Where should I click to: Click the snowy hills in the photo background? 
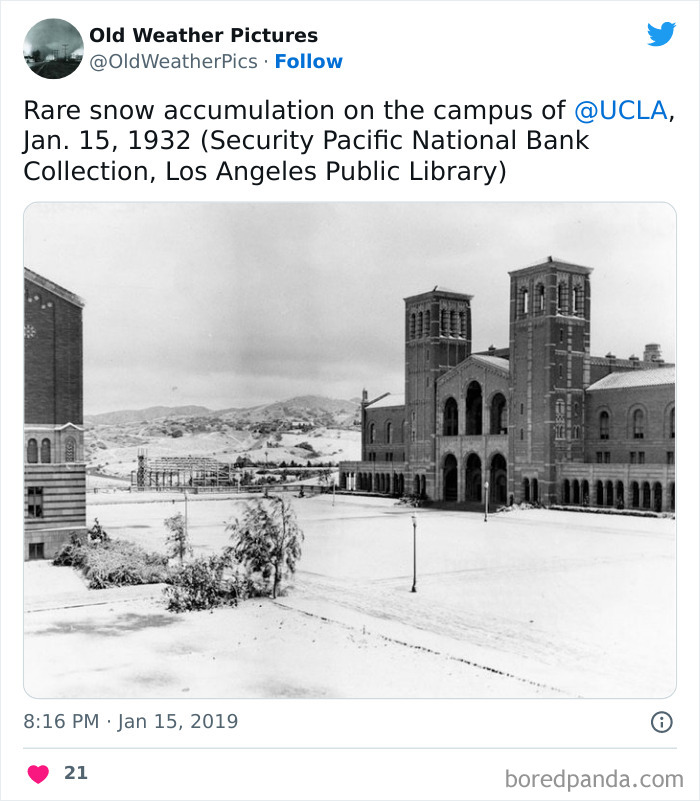pos(230,418)
